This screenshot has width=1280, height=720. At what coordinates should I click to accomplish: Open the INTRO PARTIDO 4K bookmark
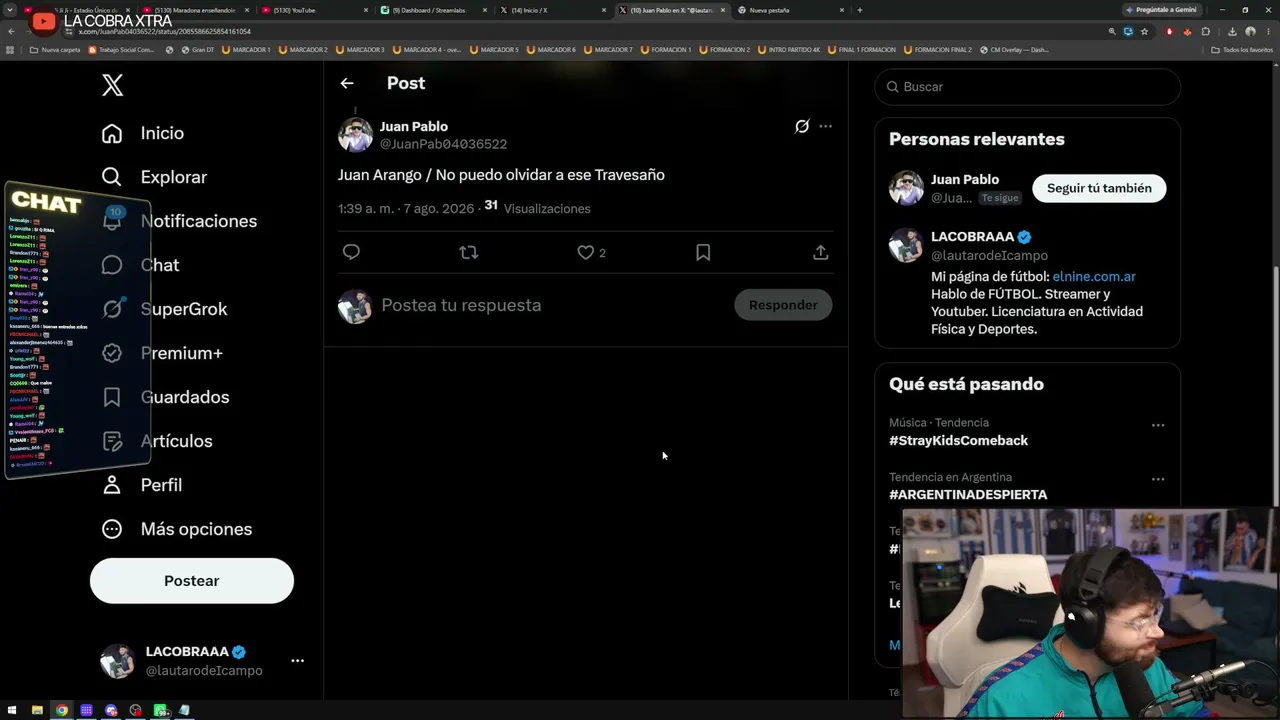[790, 49]
